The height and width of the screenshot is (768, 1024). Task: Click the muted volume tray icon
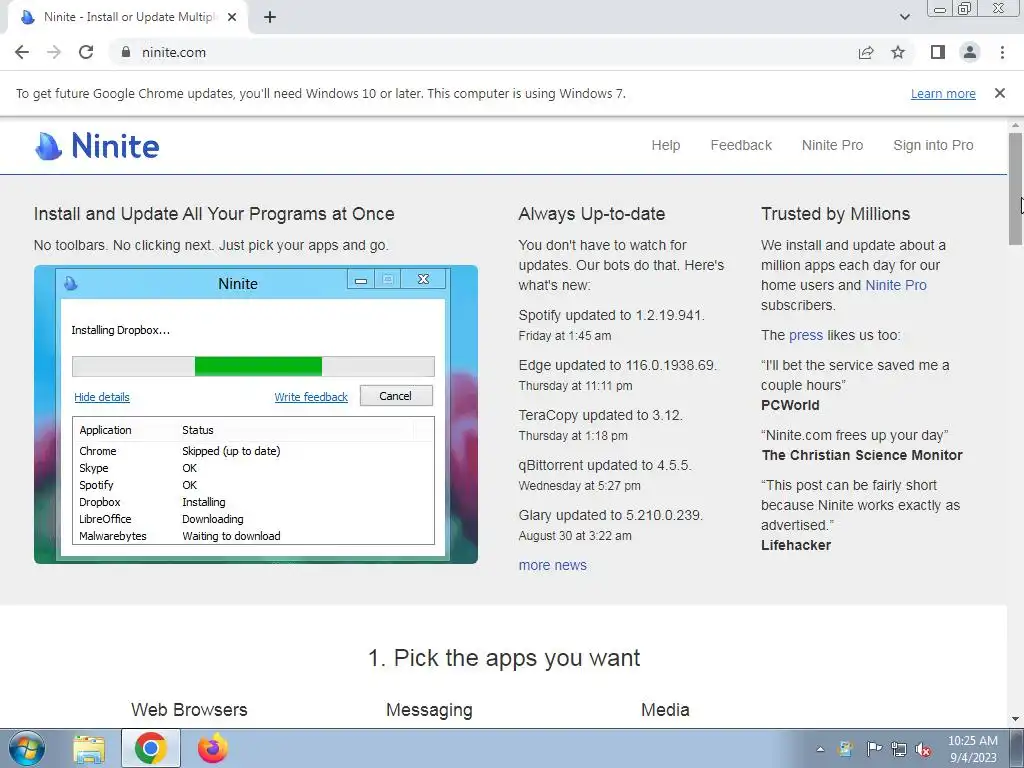coord(923,749)
